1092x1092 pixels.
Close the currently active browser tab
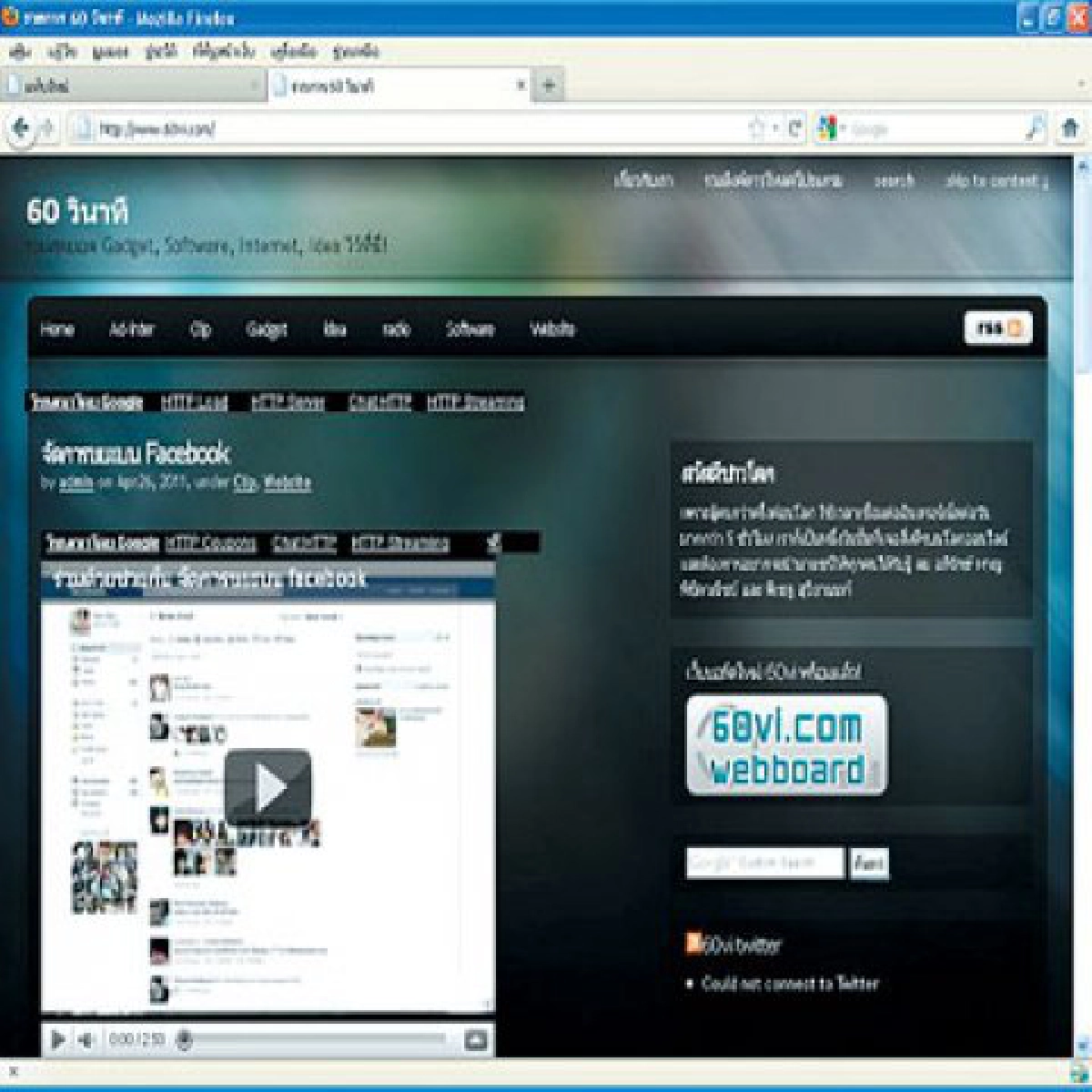(521, 85)
